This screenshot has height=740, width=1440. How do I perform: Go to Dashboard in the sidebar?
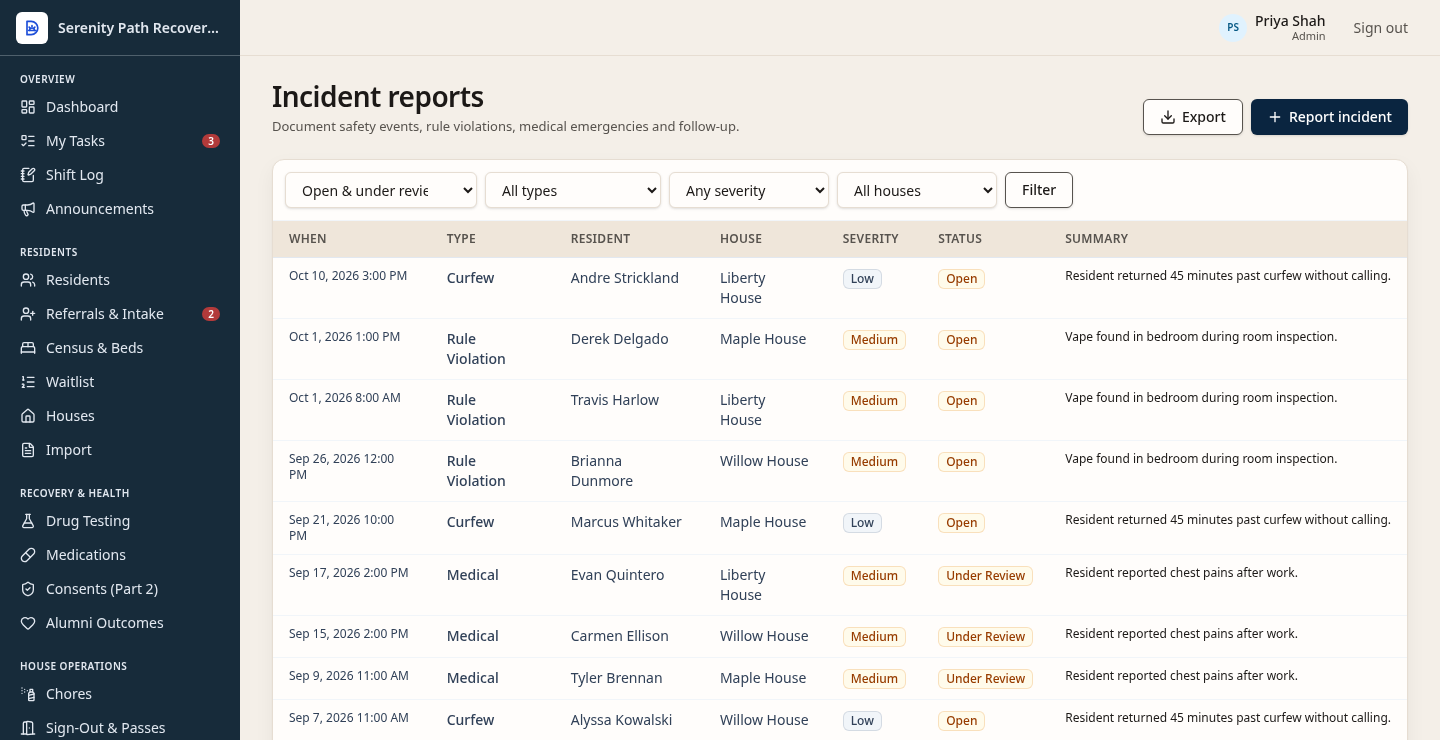click(120, 107)
